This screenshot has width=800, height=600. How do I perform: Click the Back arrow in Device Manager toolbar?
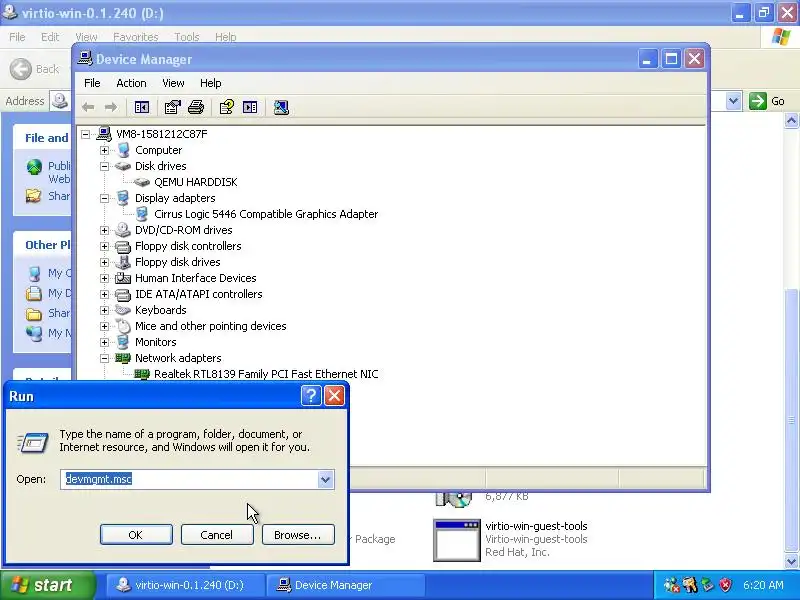(x=88, y=107)
